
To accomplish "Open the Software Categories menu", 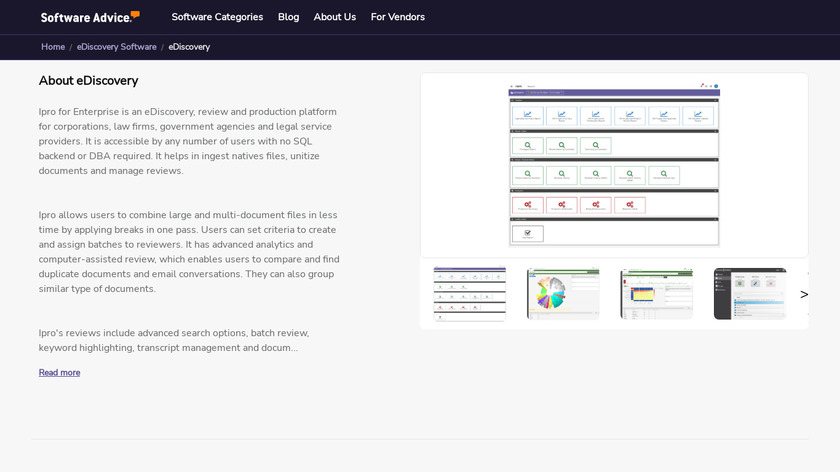I will pyautogui.click(x=217, y=17).
